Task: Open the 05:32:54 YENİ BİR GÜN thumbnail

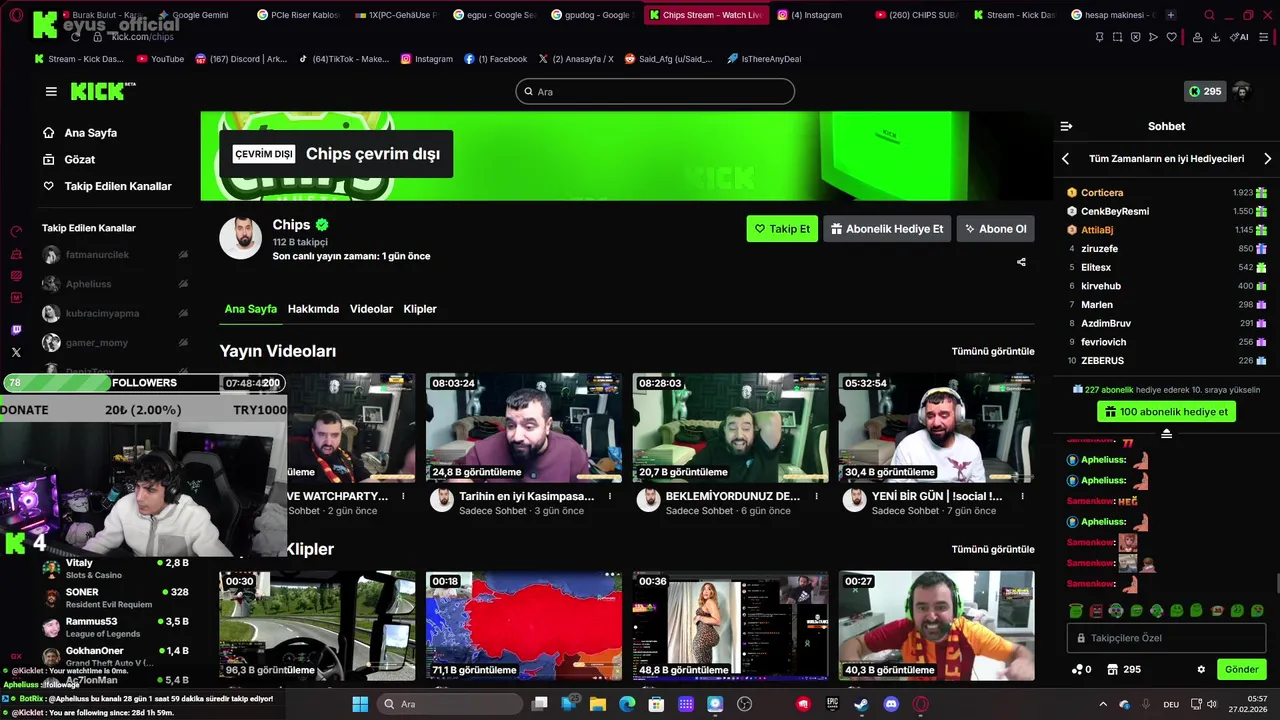Action: pos(936,428)
